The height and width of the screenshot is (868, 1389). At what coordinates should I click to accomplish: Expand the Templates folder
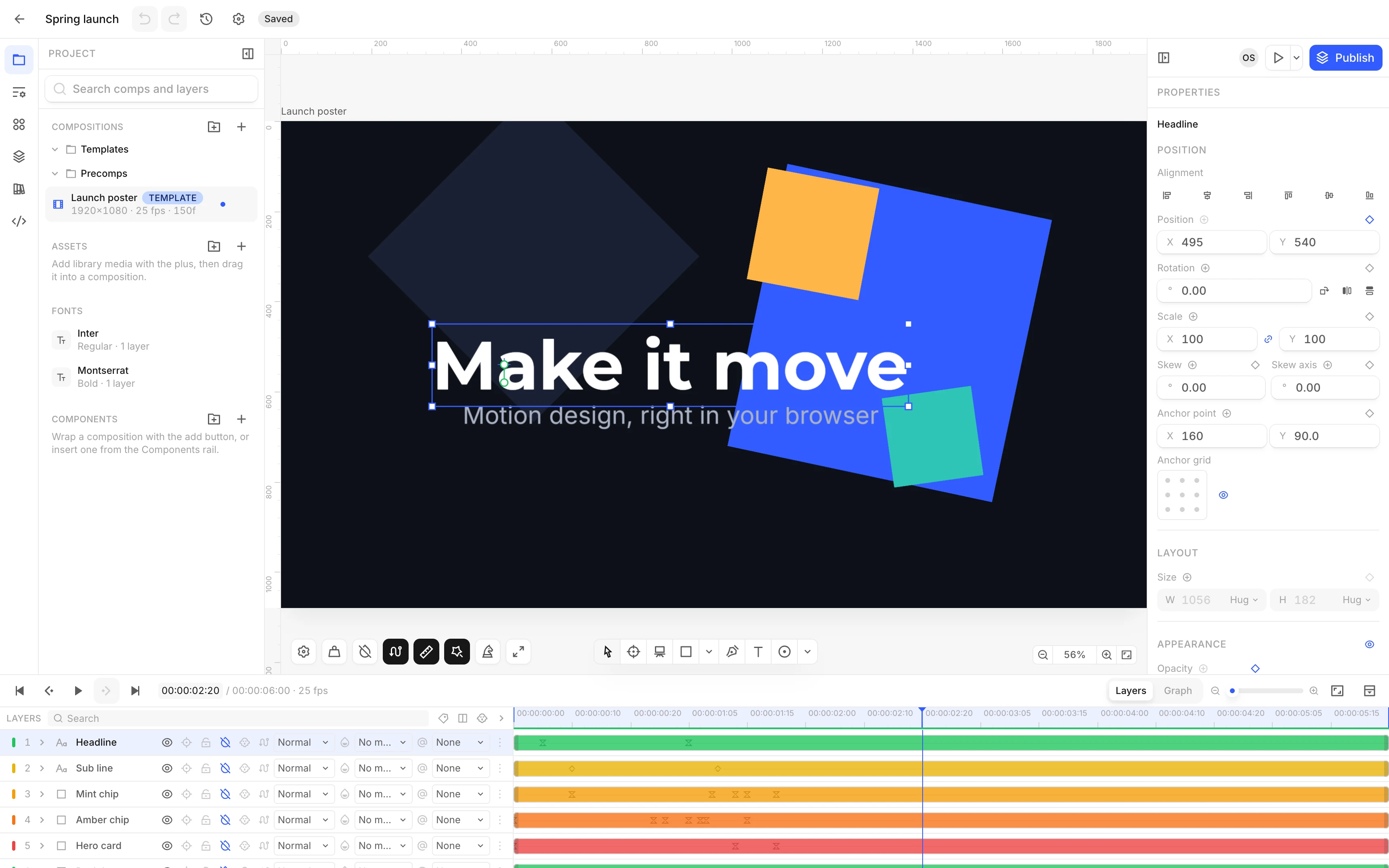55,149
